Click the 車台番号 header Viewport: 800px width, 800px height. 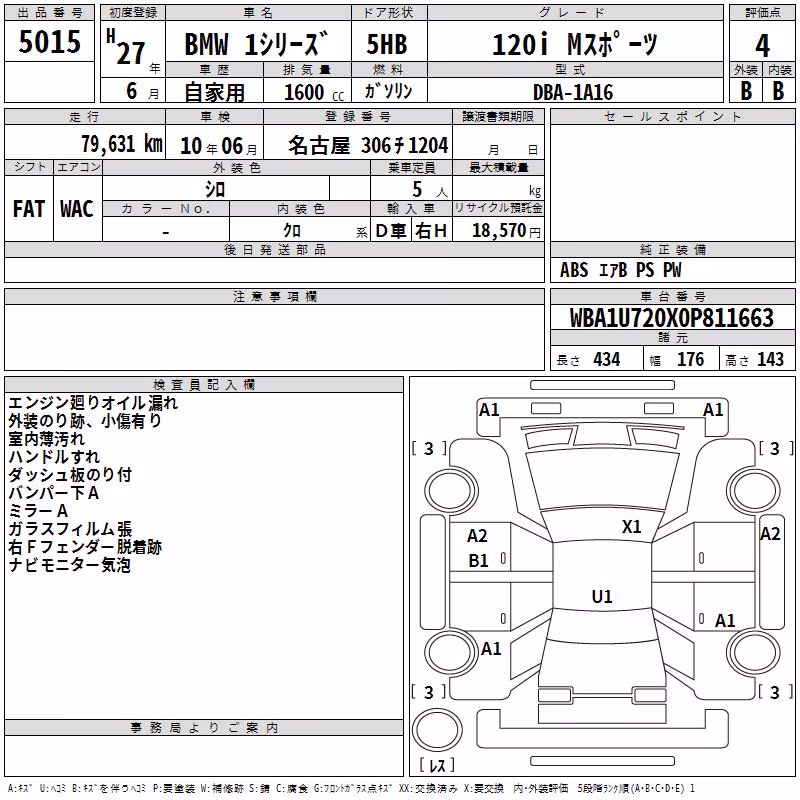672,296
